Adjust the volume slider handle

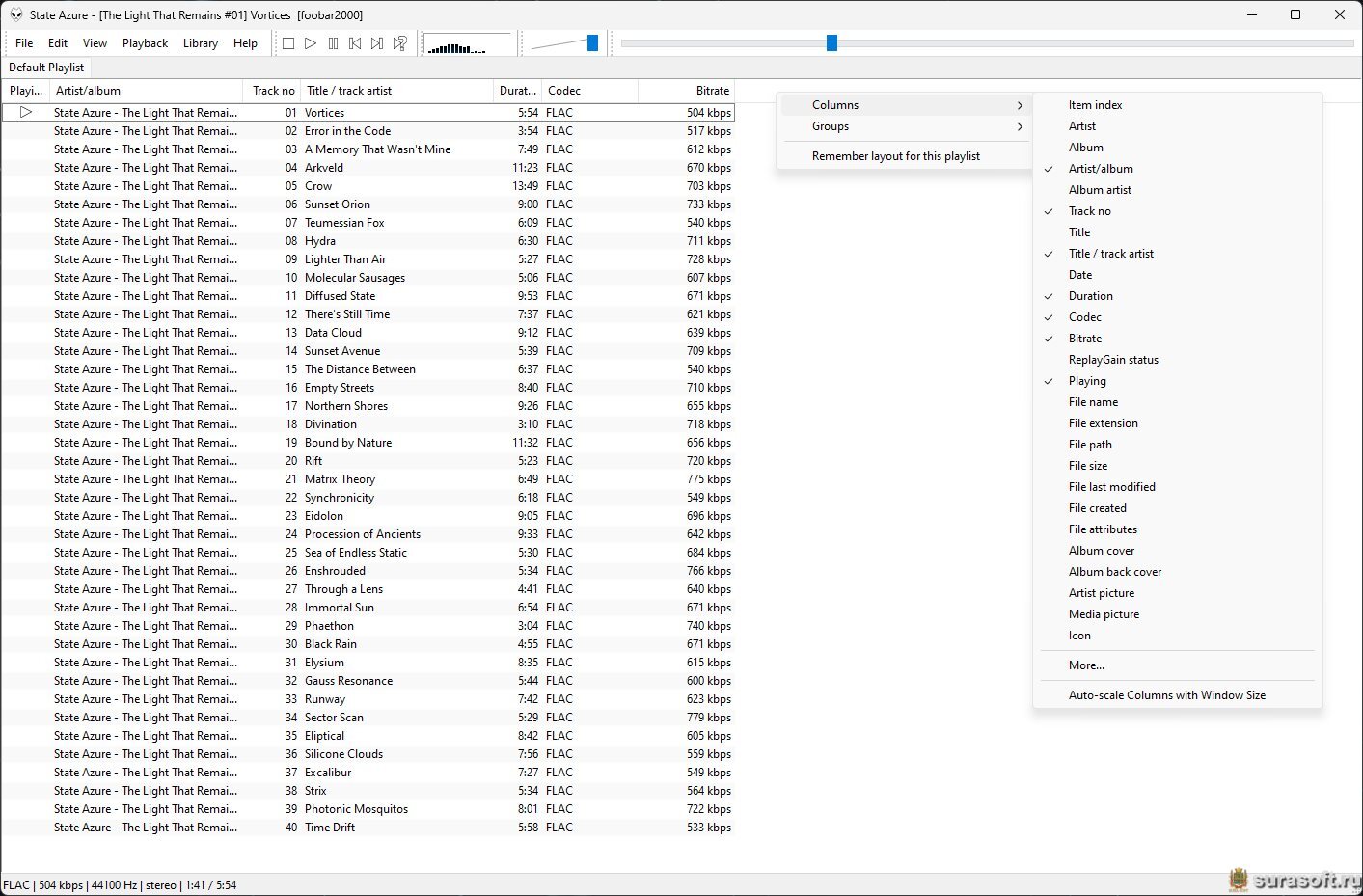(592, 42)
